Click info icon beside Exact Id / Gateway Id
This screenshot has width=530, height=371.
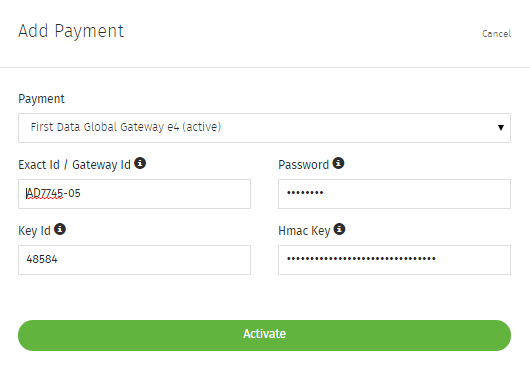[x=140, y=163]
